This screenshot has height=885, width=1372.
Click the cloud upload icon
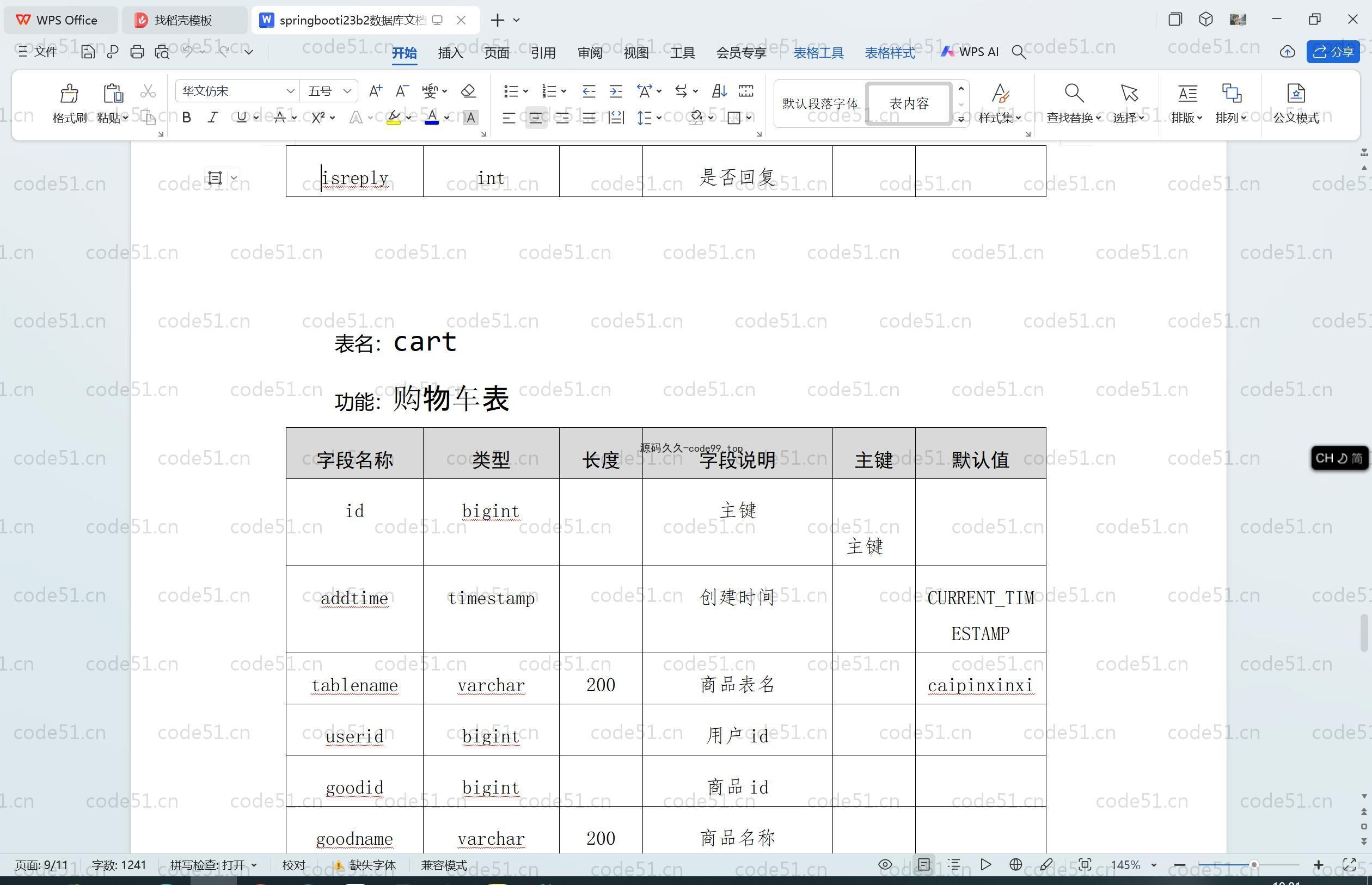(1287, 52)
